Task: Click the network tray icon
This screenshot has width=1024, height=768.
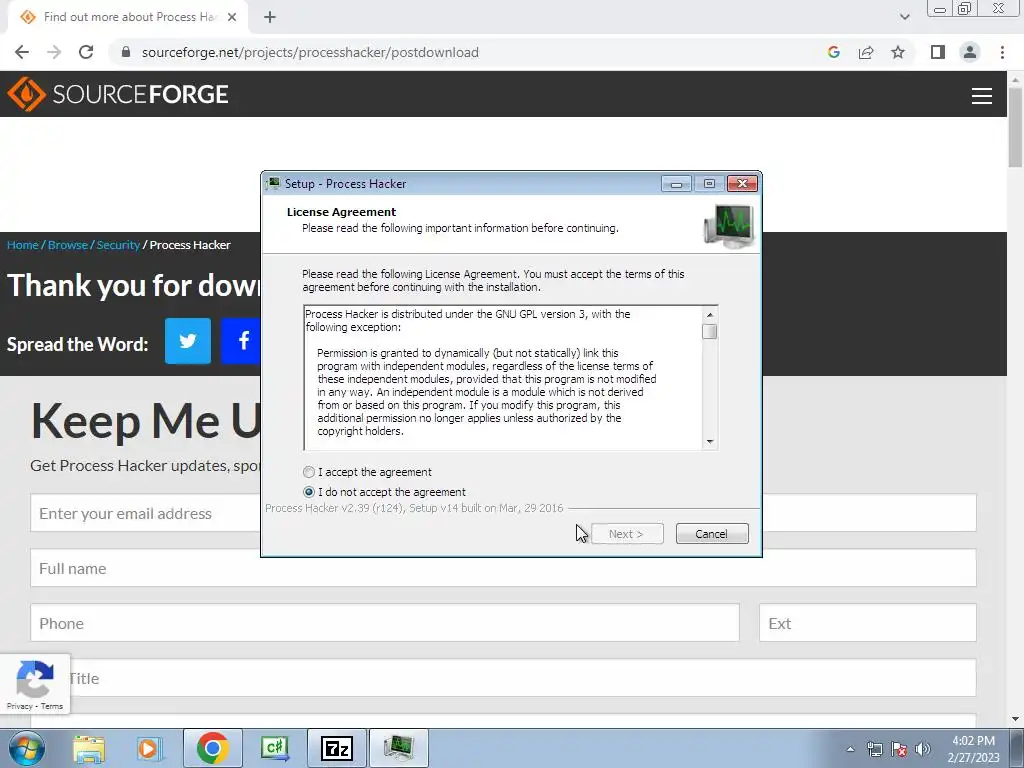Action: pyautogui.click(x=874, y=749)
